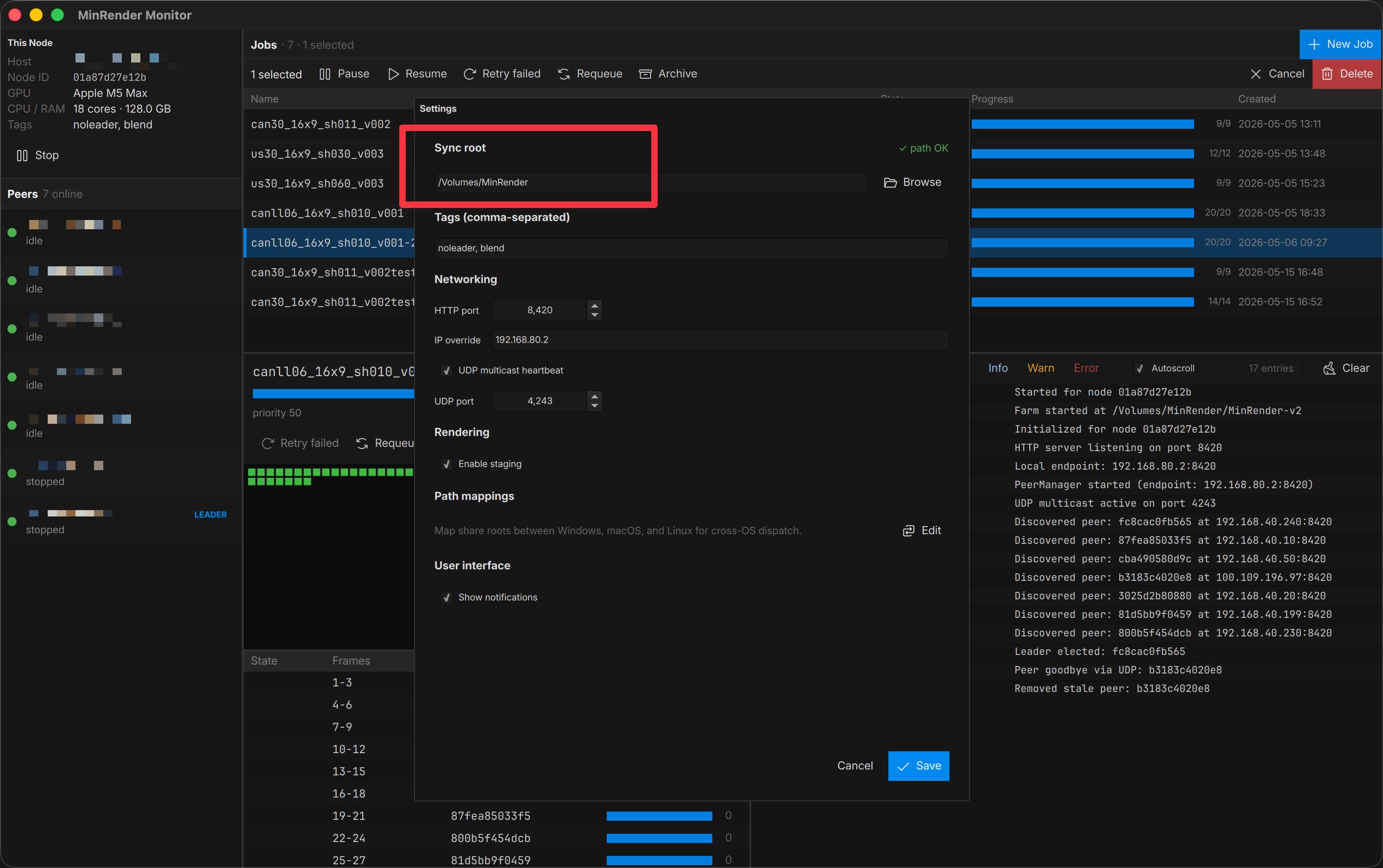Click the Pause toolbar icon

pyautogui.click(x=325, y=74)
